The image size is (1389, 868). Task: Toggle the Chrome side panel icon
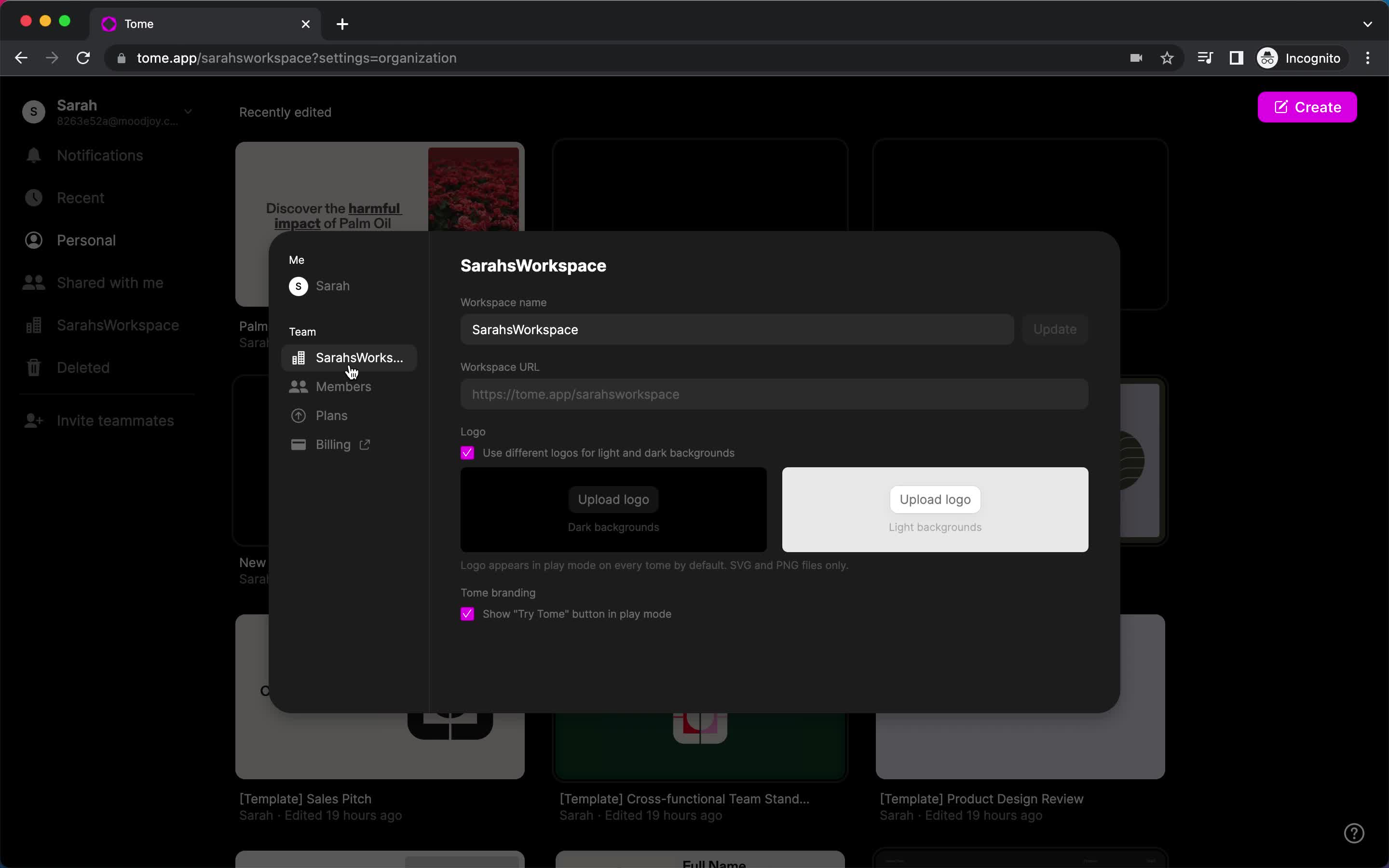pyautogui.click(x=1236, y=58)
